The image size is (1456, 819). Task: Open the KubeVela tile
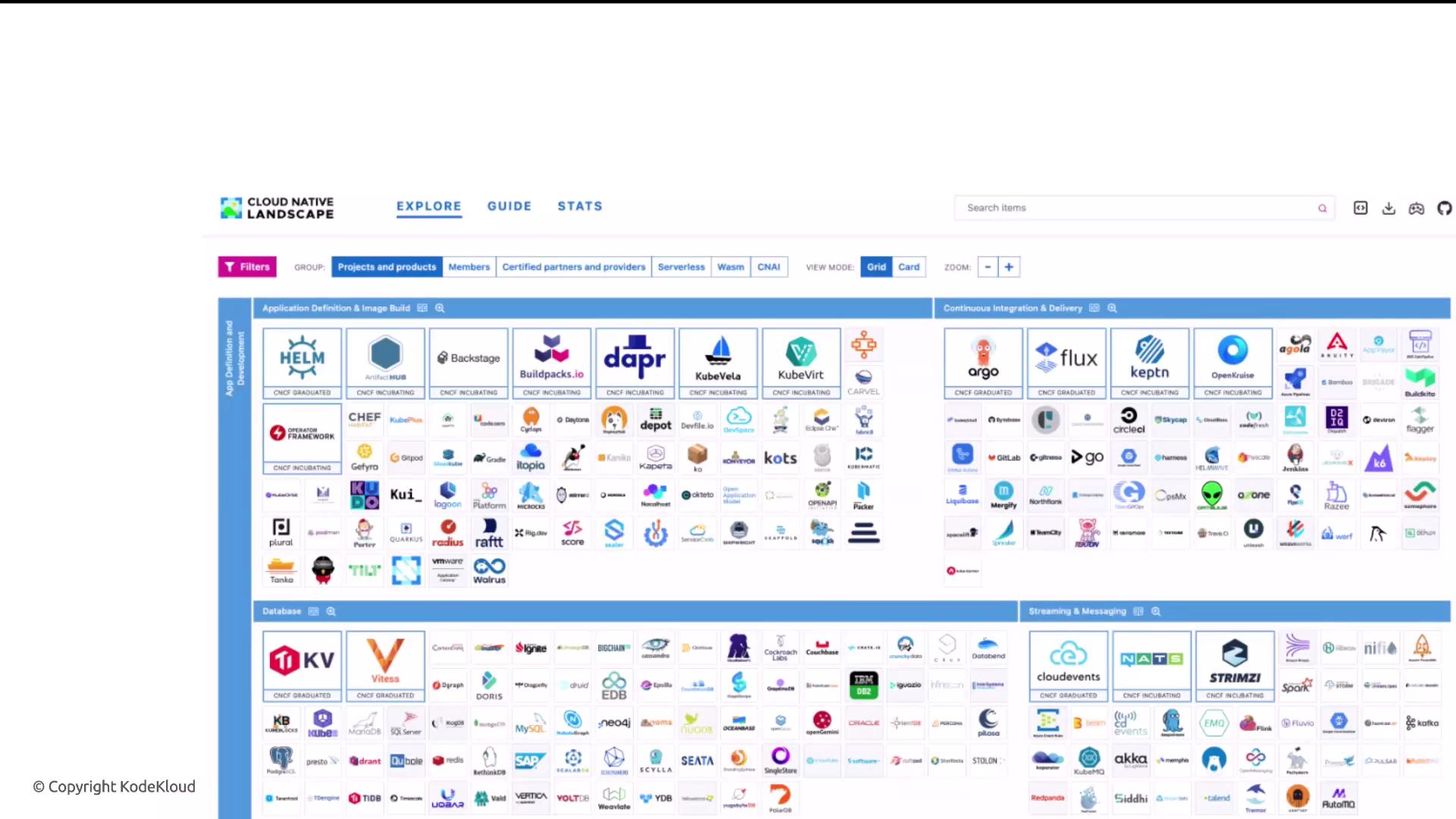click(x=718, y=363)
